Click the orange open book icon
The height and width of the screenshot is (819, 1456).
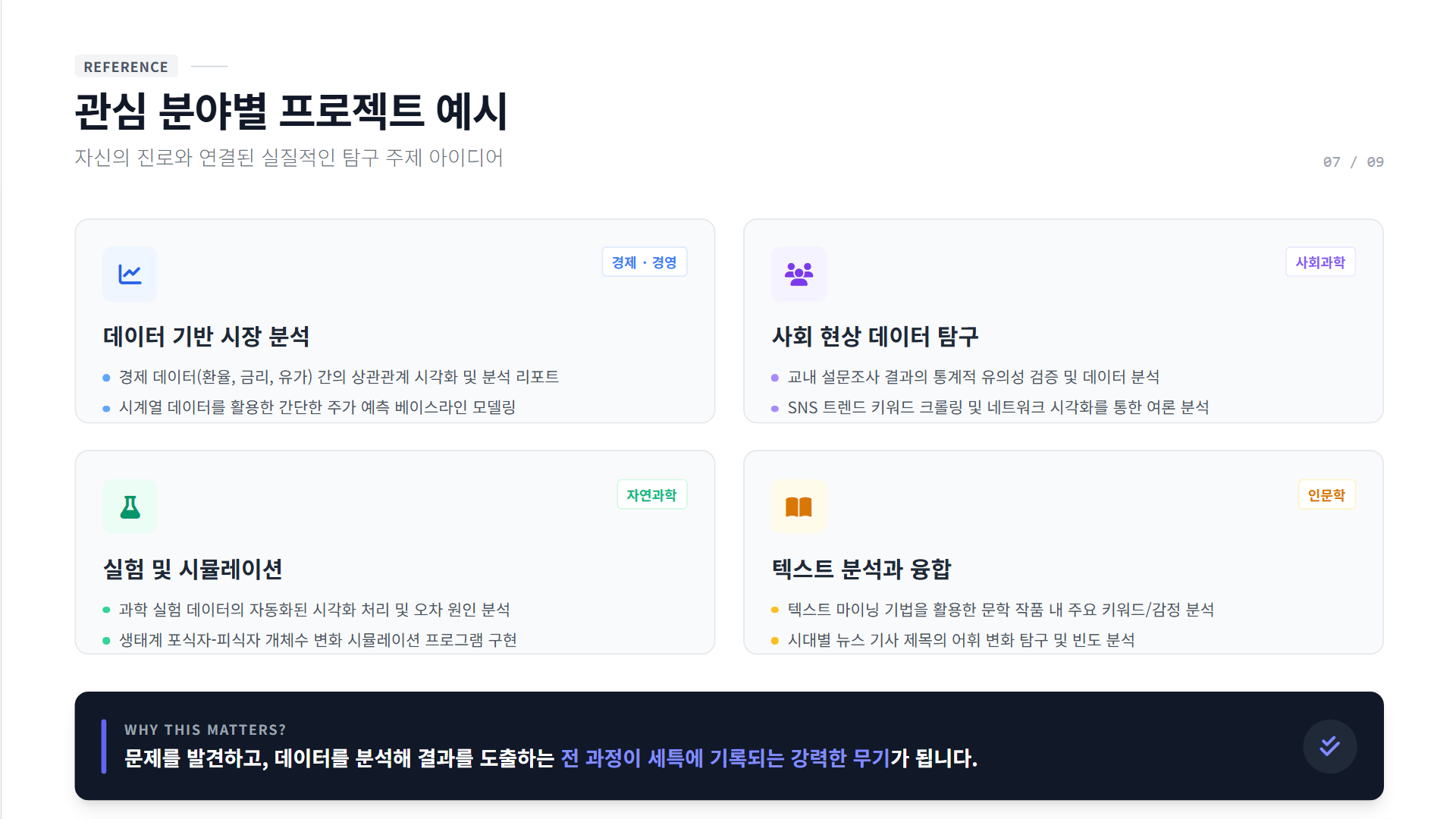point(799,507)
